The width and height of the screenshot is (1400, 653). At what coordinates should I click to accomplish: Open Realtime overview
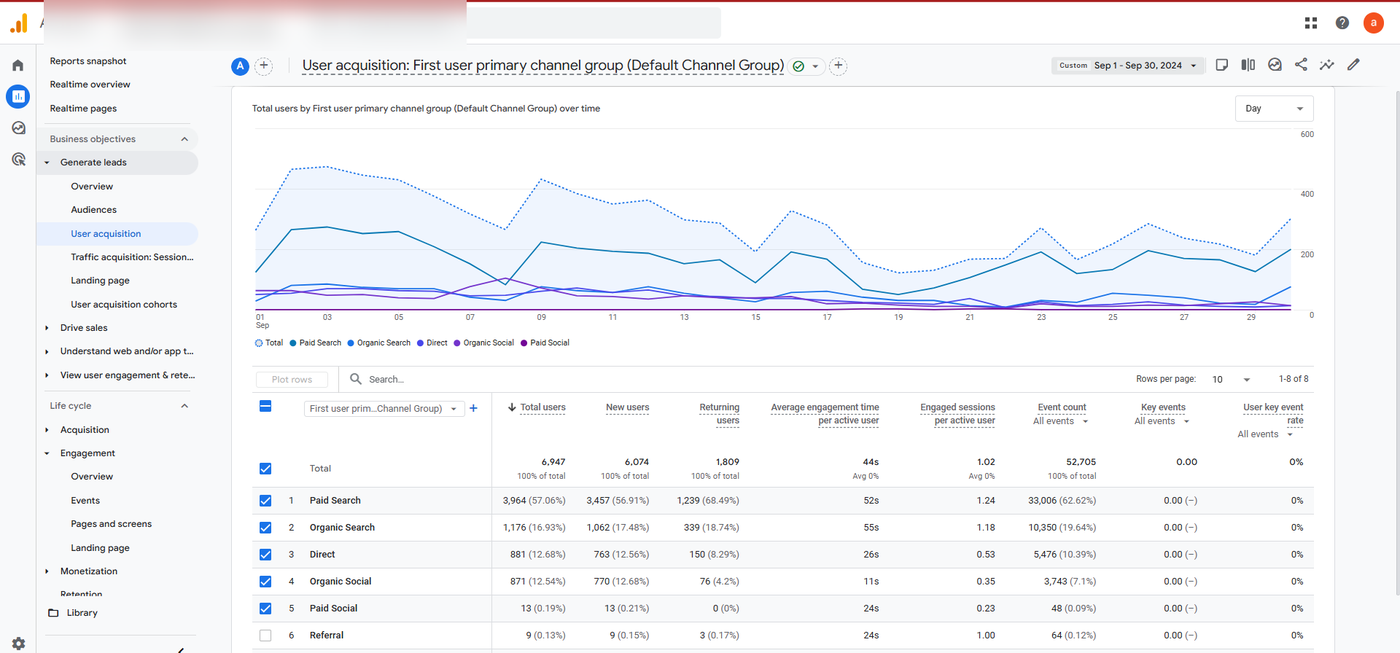[90, 84]
